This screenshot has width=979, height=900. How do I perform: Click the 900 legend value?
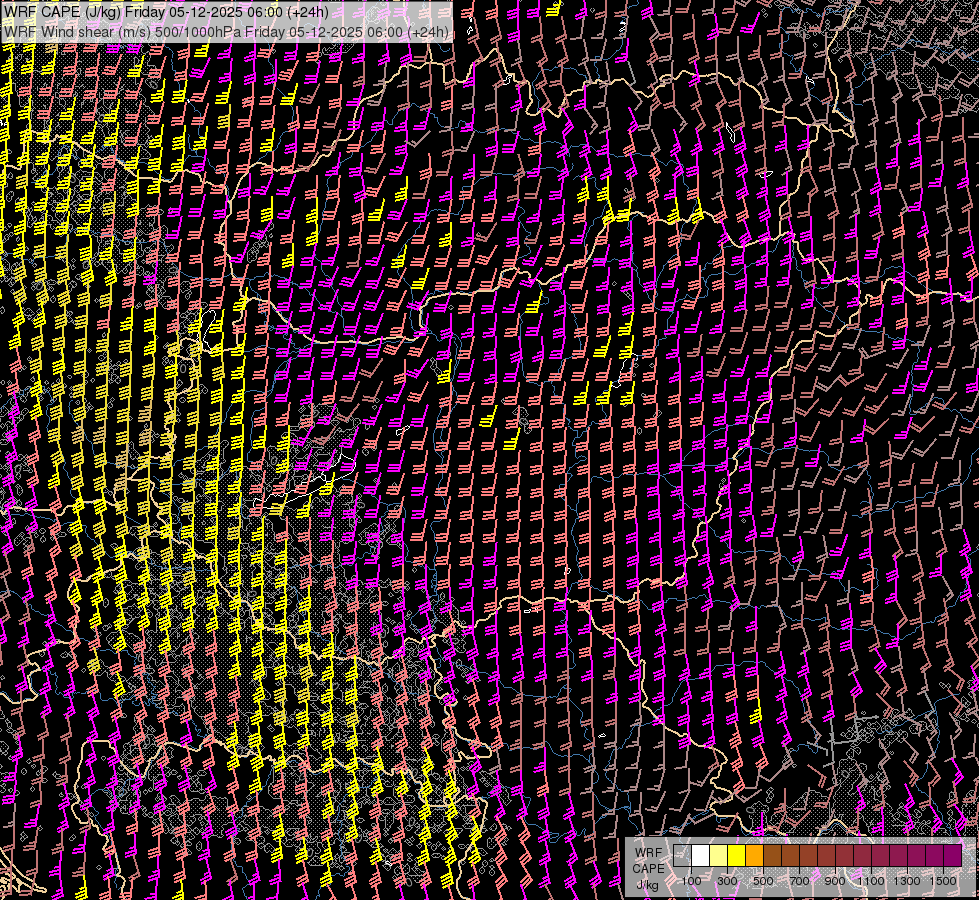tap(835, 881)
